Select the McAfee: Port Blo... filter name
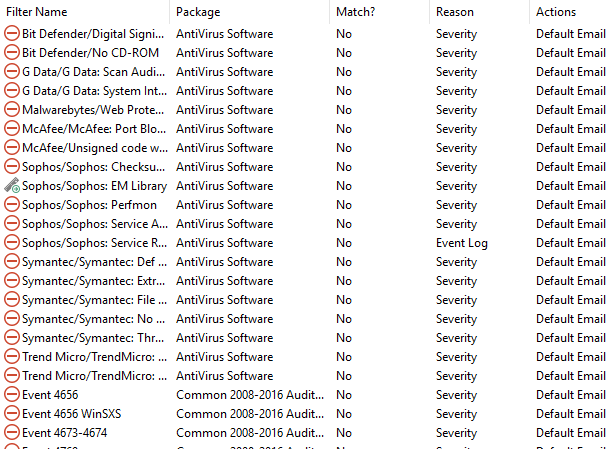This screenshot has height=449, width=616. coord(94,129)
